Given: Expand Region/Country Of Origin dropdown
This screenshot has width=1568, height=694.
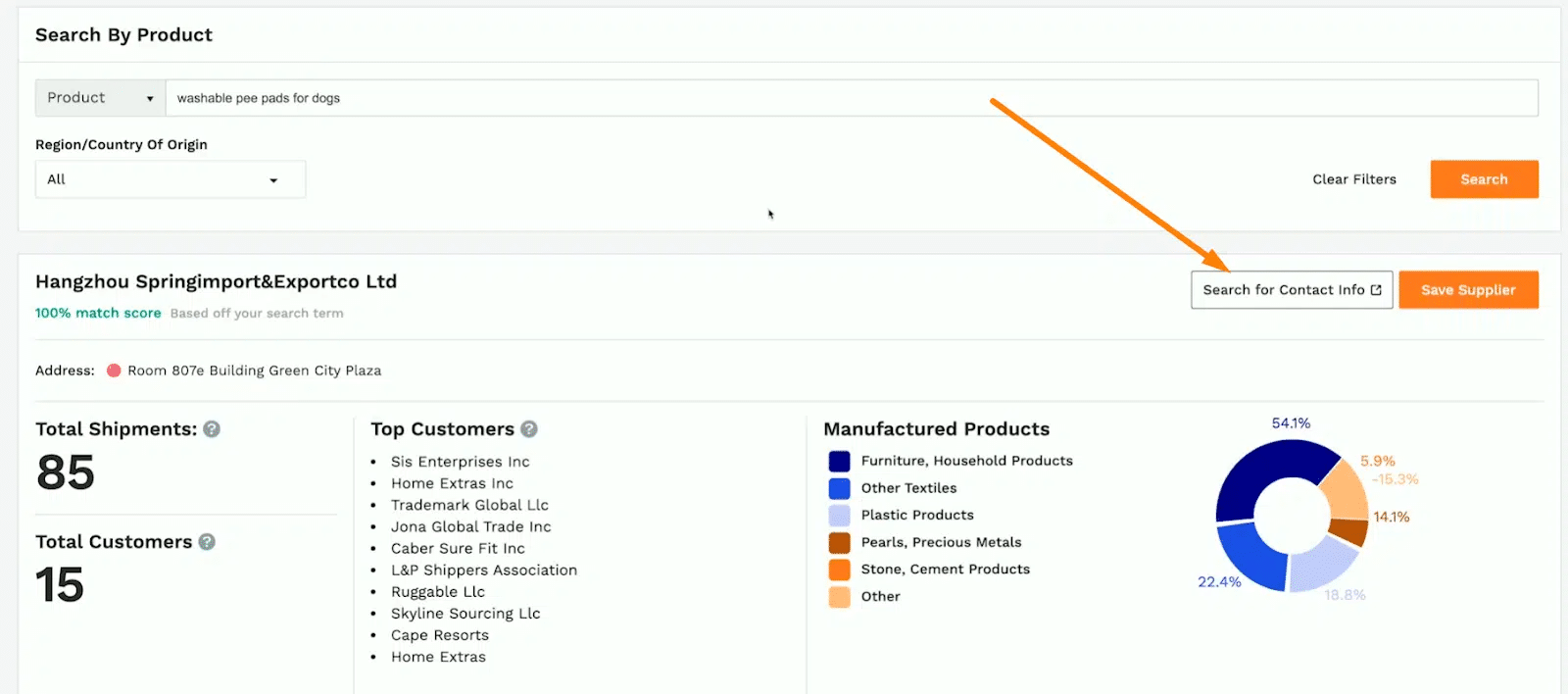Looking at the screenshot, I should (x=170, y=179).
